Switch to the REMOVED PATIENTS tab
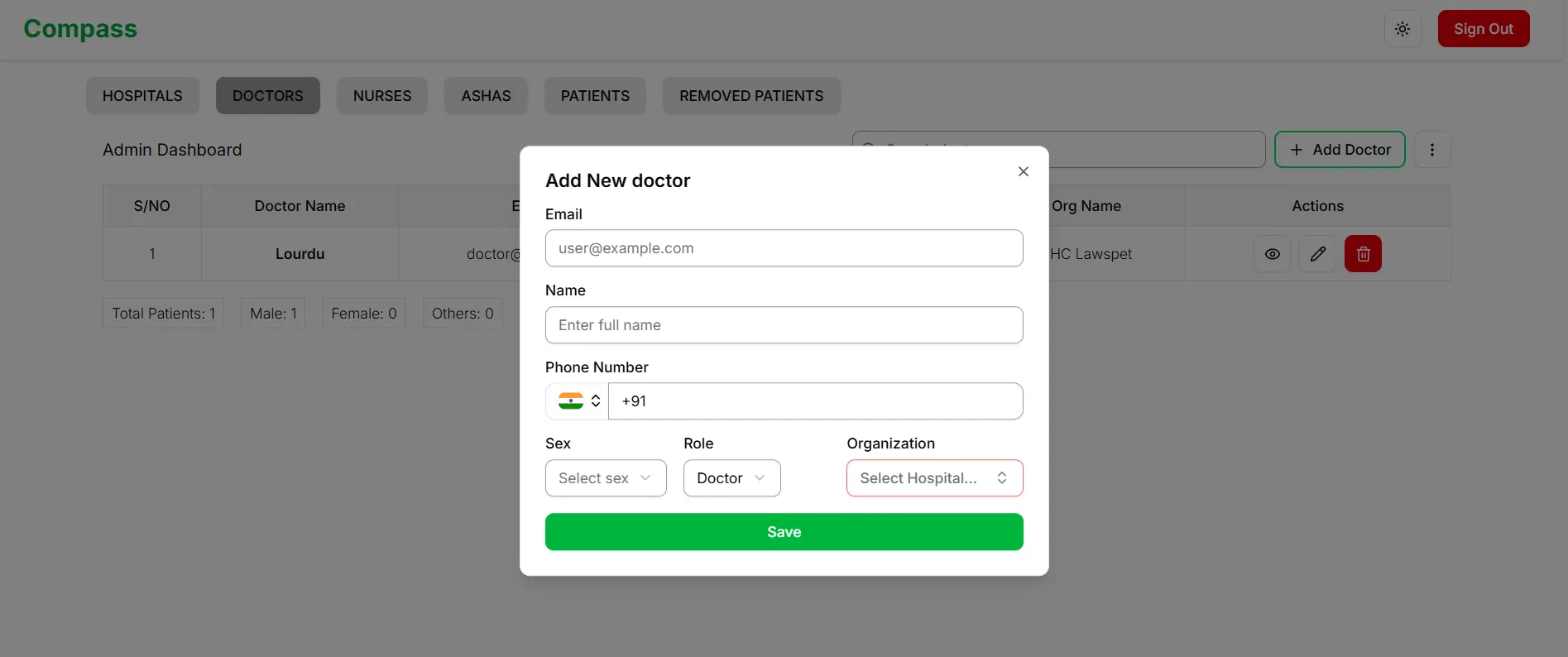Viewport: 1568px width, 657px height. point(751,96)
